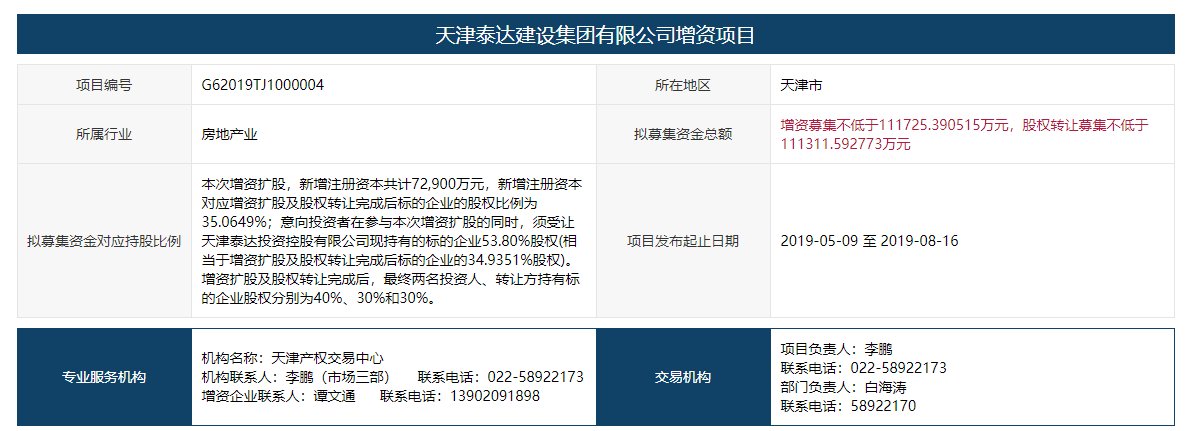Click the 专业服务机构 header cell
The height and width of the screenshot is (431, 1192).
[x=104, y=377]
